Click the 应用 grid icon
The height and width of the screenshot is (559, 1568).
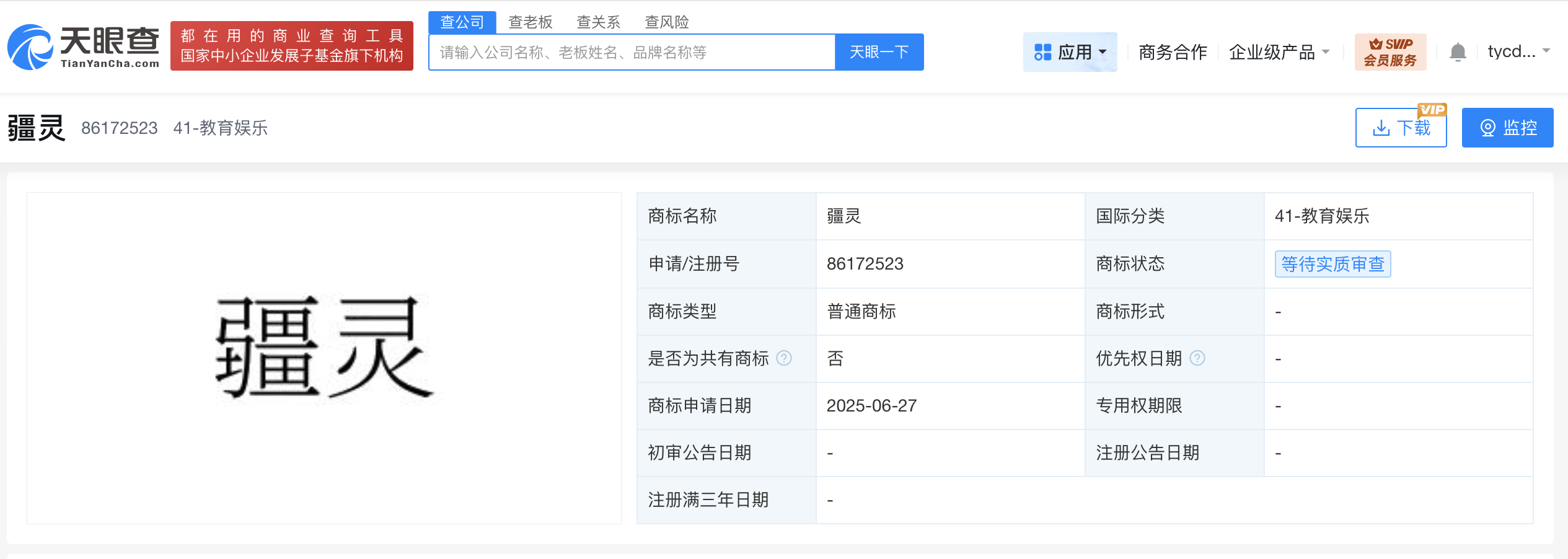[1044, 51]
